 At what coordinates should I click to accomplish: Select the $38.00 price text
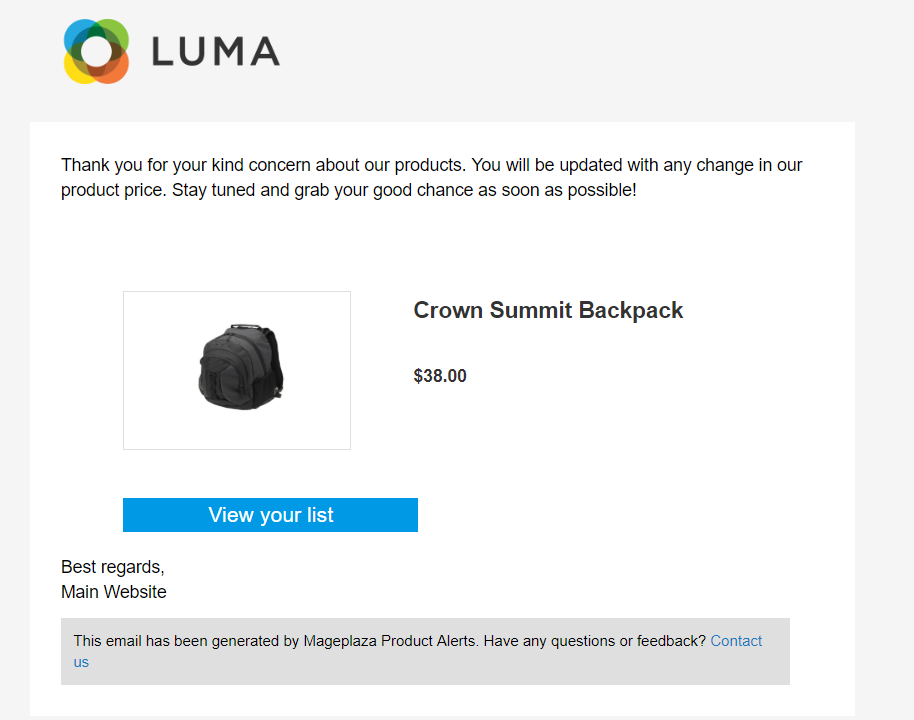(440, 376)
